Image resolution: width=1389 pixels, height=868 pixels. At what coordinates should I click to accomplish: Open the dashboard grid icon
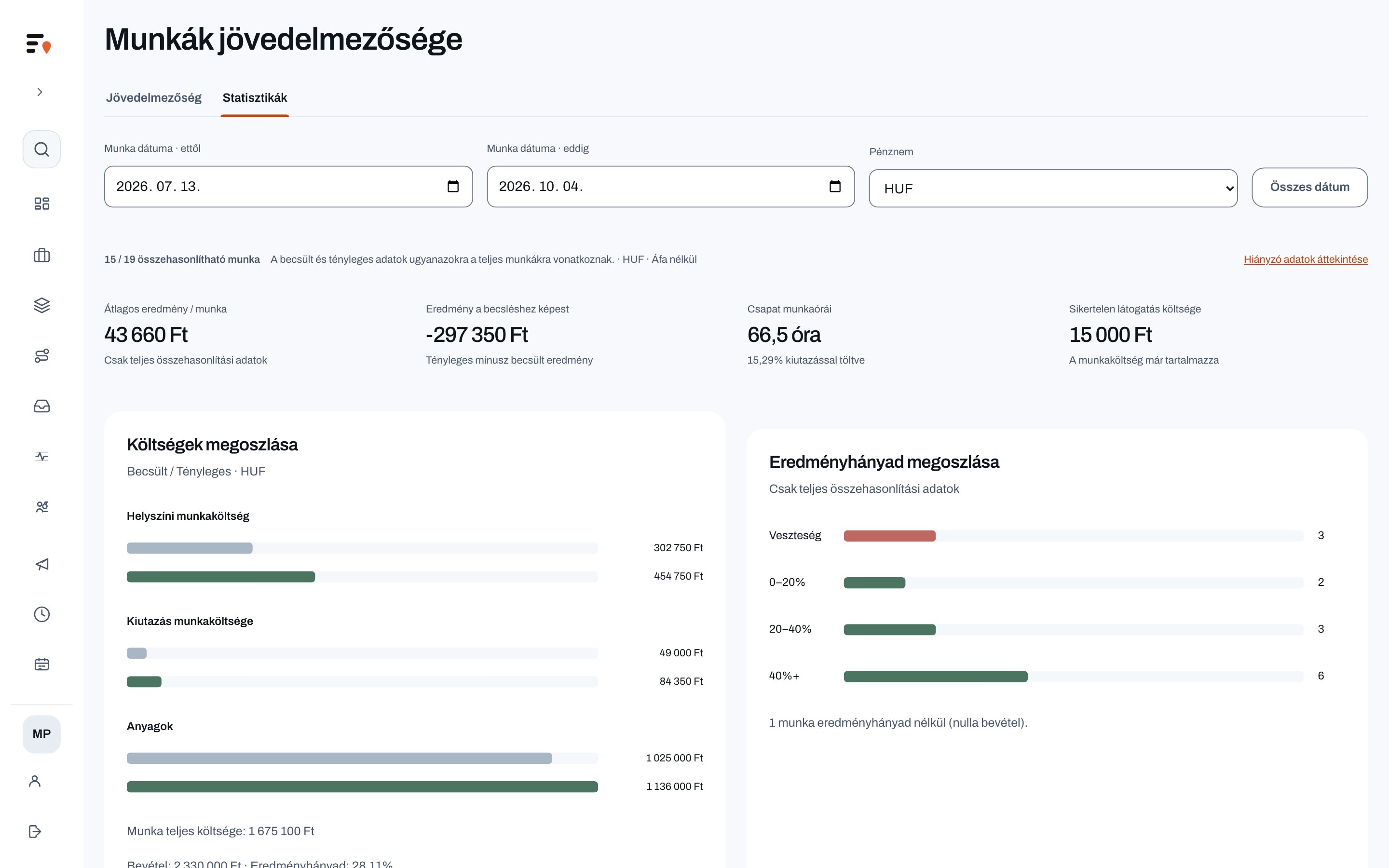coord(41,203)
